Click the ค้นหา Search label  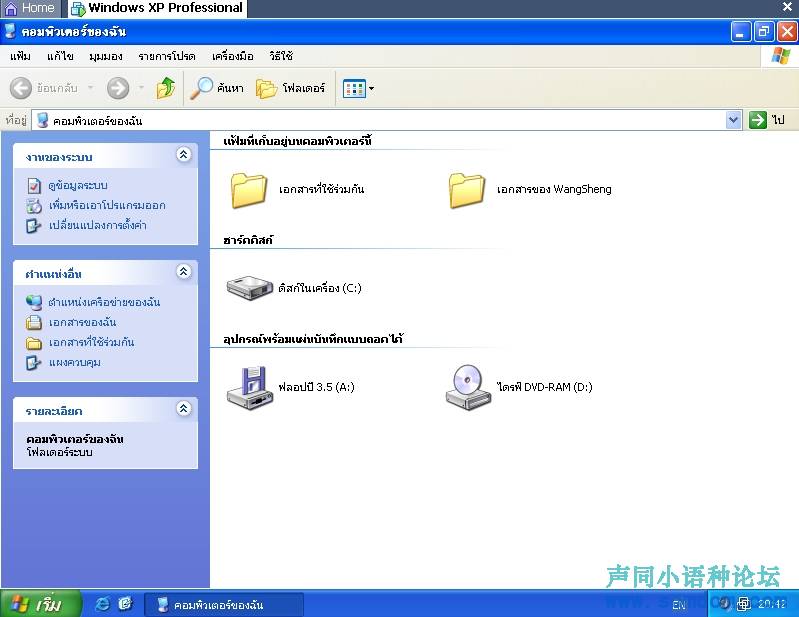230,88
